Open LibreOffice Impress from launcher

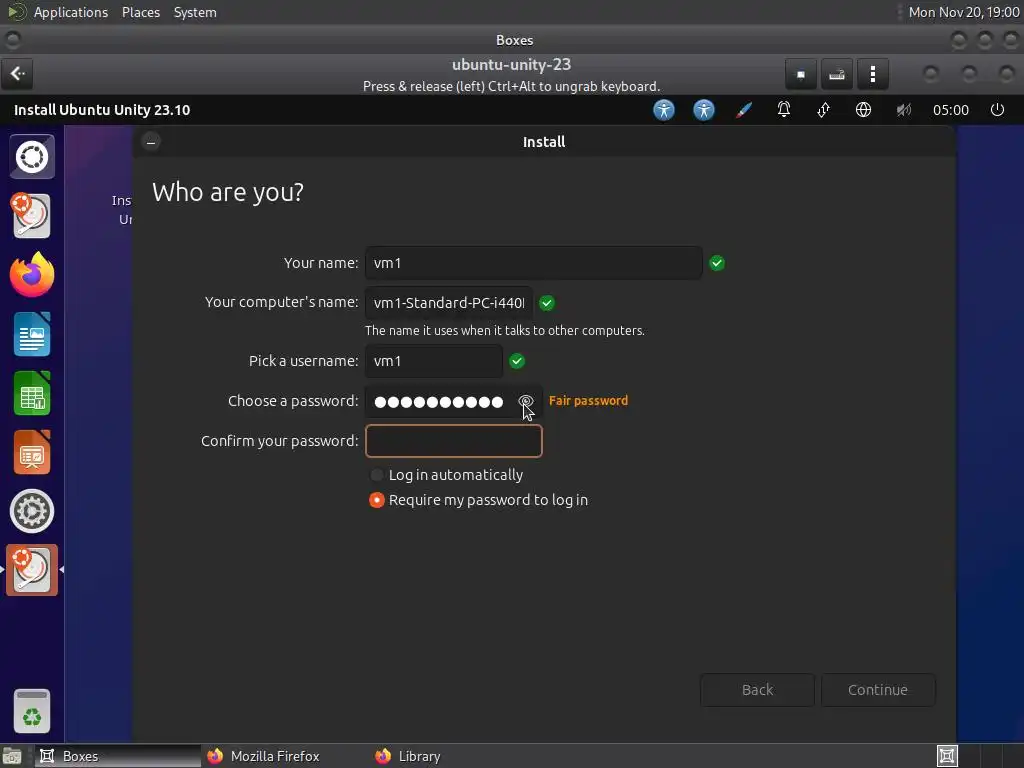pos(32,452)
